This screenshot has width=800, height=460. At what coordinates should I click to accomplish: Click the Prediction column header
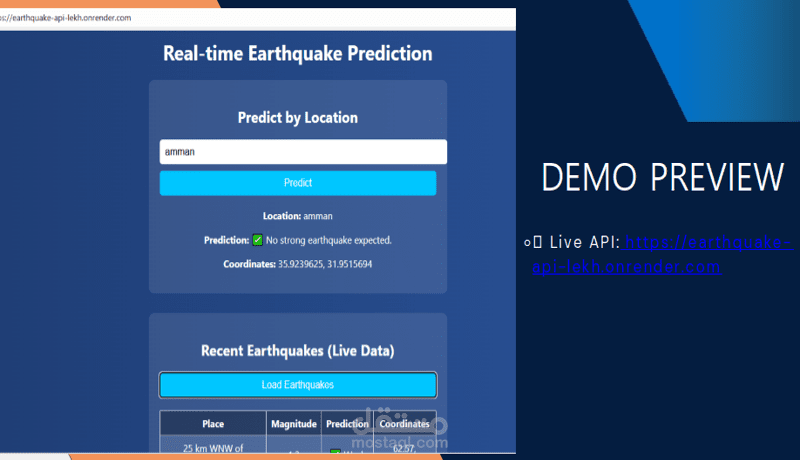347,424
